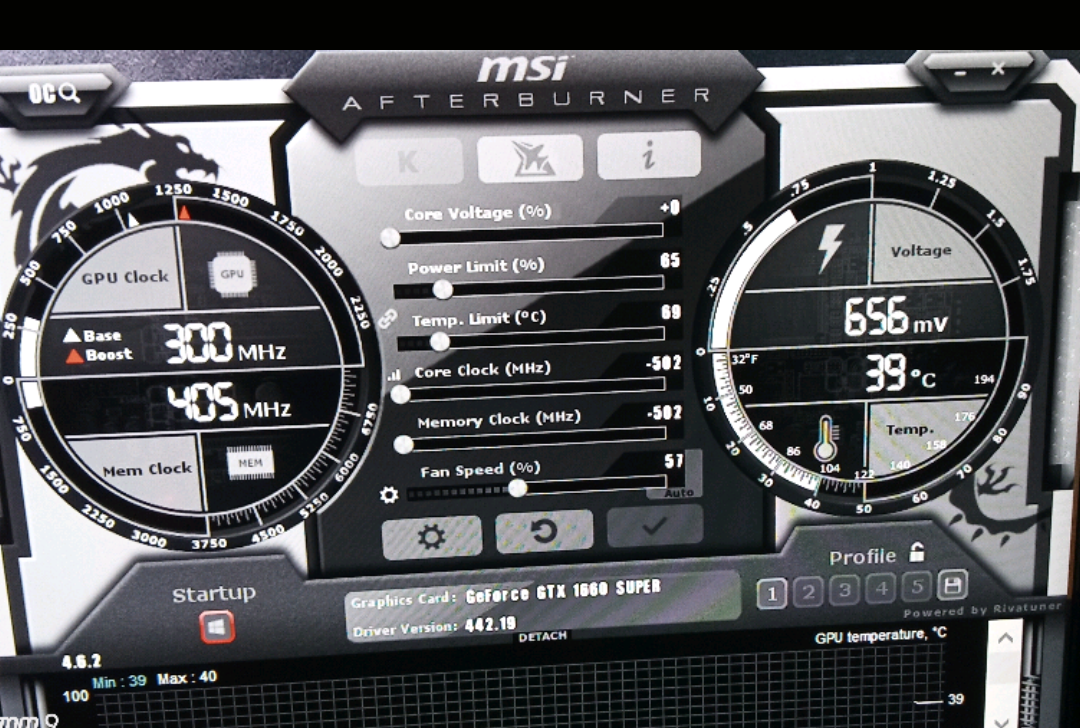Click the GPU Clock label
Viewport: 1080px width, 728px height.
tap(125, 277)
